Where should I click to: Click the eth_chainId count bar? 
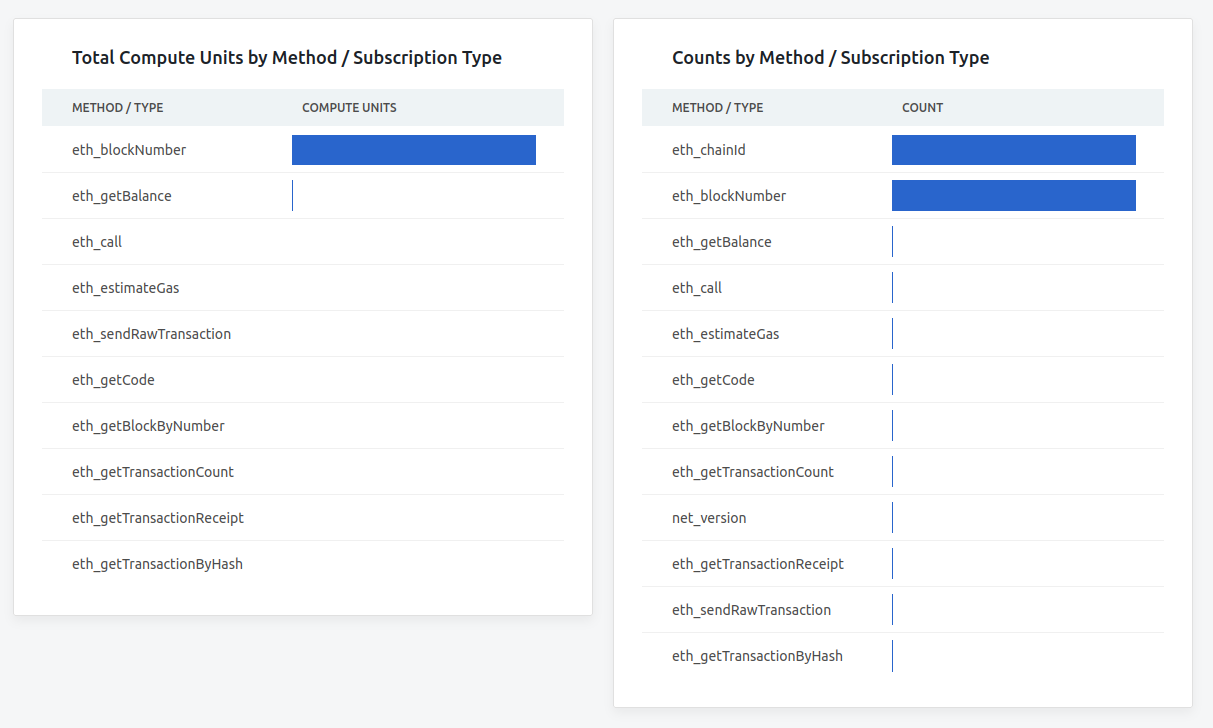tap(1013, 149)
